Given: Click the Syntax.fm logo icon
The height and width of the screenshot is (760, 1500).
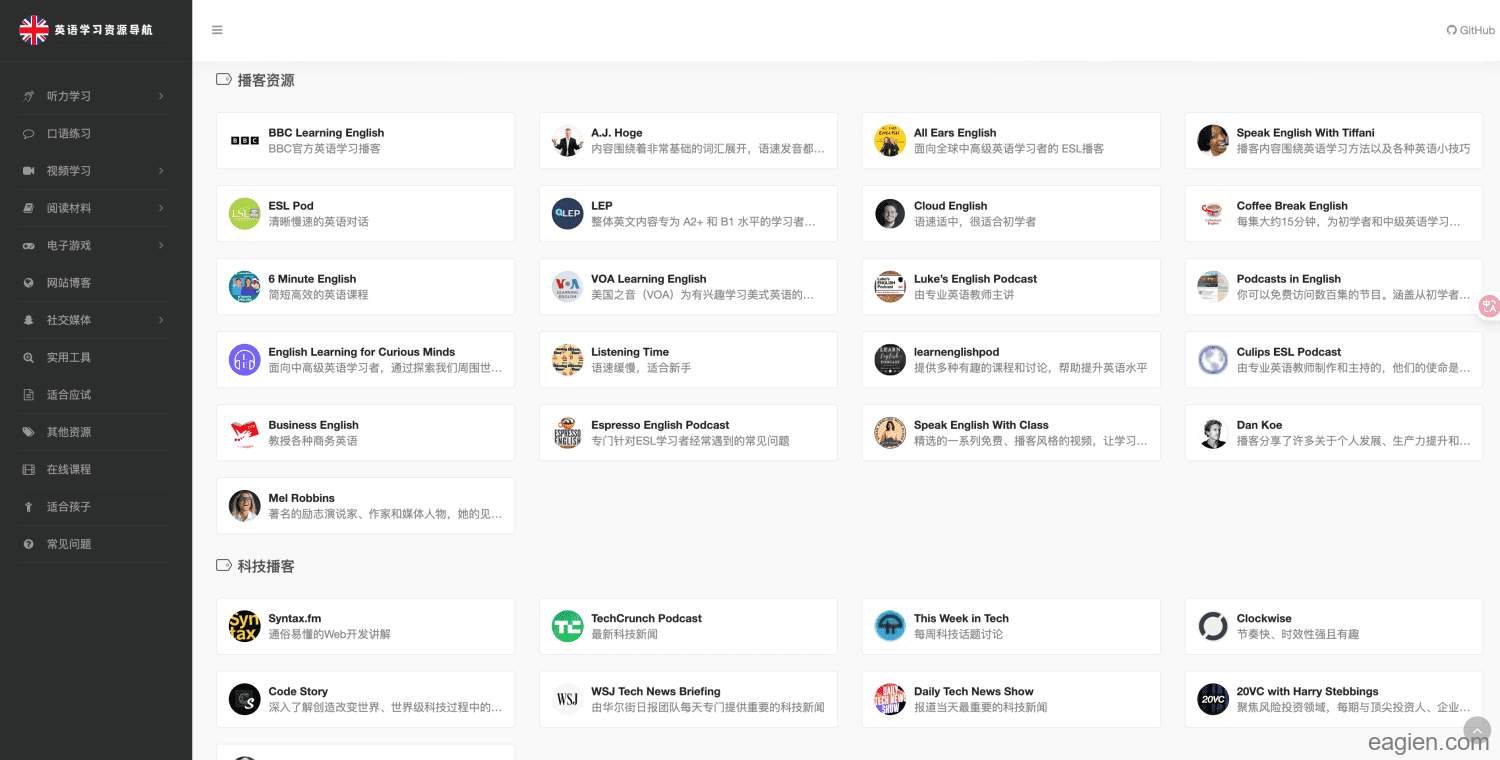Looking at the screenshot, I should [x=244, y=626].
